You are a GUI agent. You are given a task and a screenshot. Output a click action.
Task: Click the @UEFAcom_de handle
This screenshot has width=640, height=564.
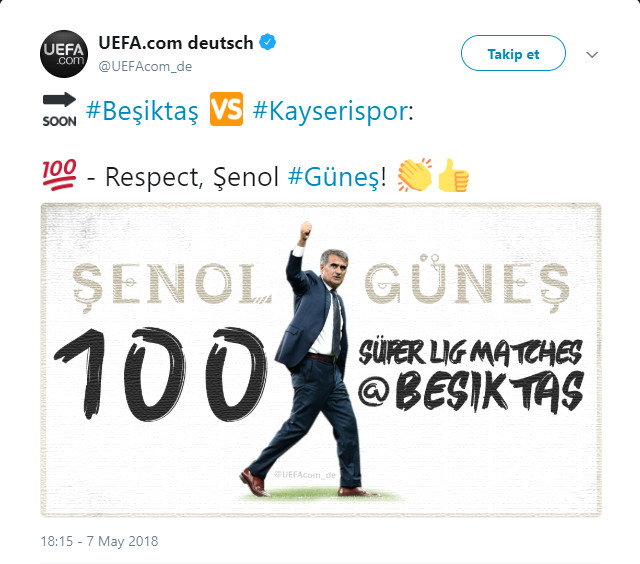pos(145,67)
